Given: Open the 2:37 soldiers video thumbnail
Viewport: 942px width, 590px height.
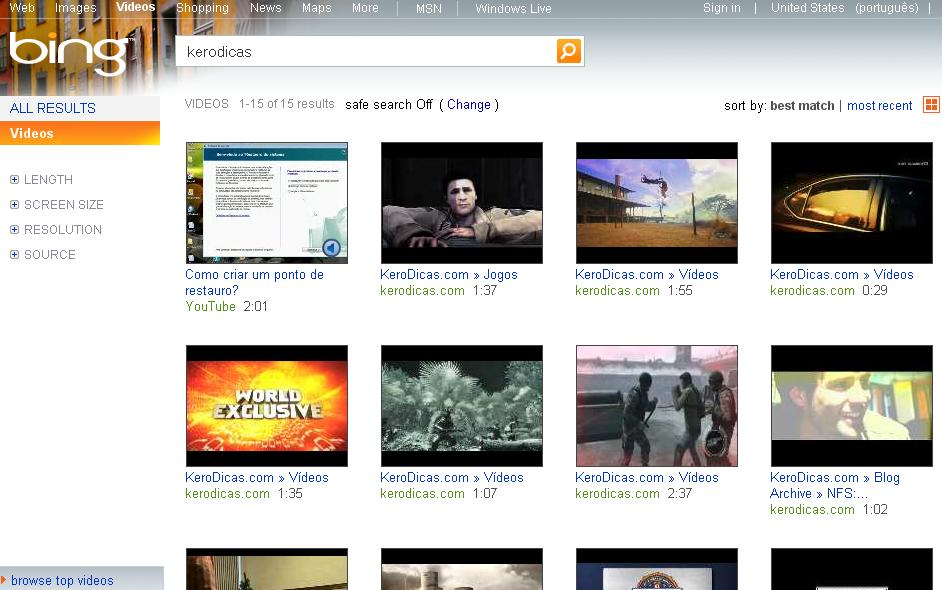Looking at the screenshot, I should click(x=657, y=406).
